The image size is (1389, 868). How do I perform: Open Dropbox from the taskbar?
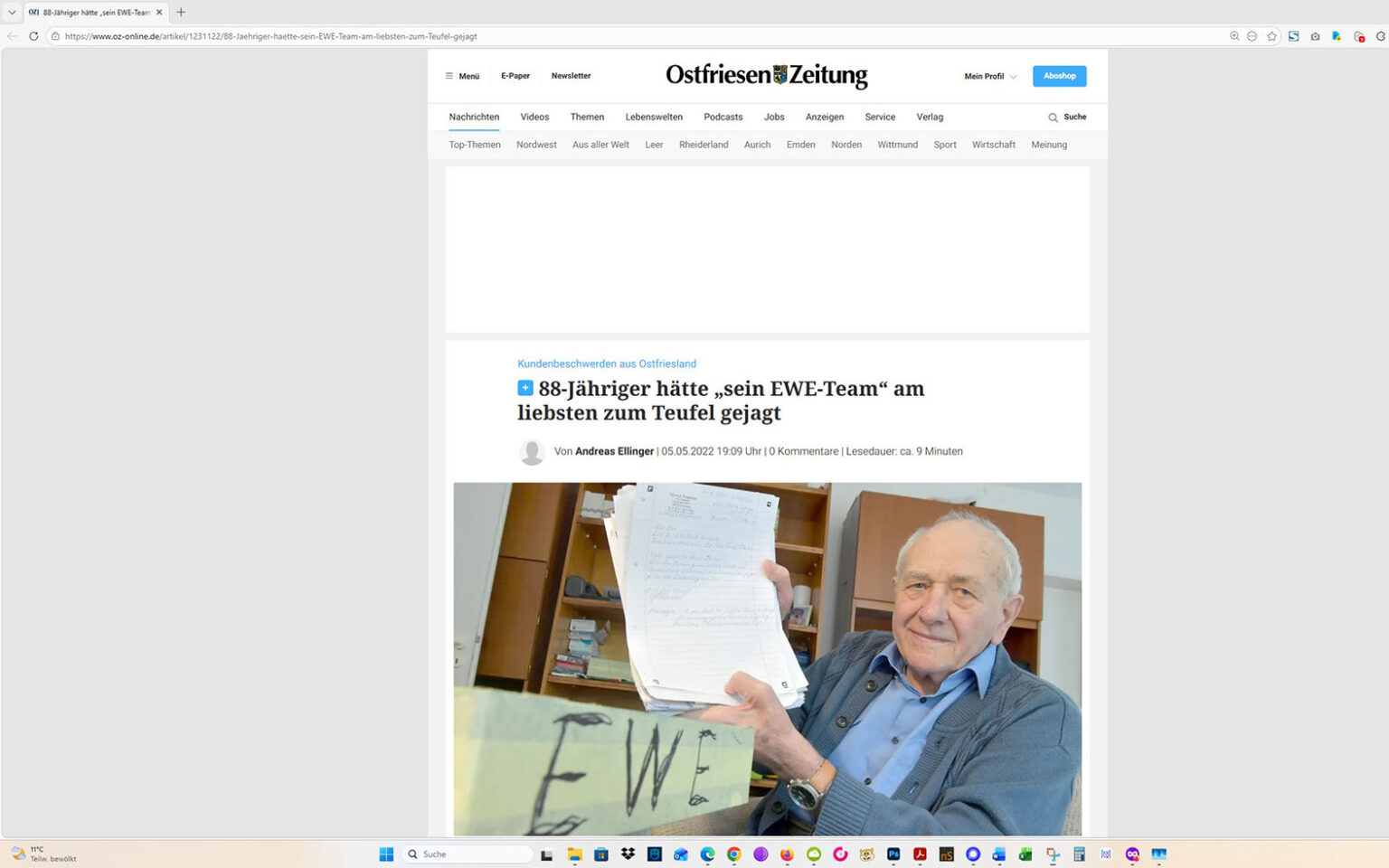(x=626, y=854)
